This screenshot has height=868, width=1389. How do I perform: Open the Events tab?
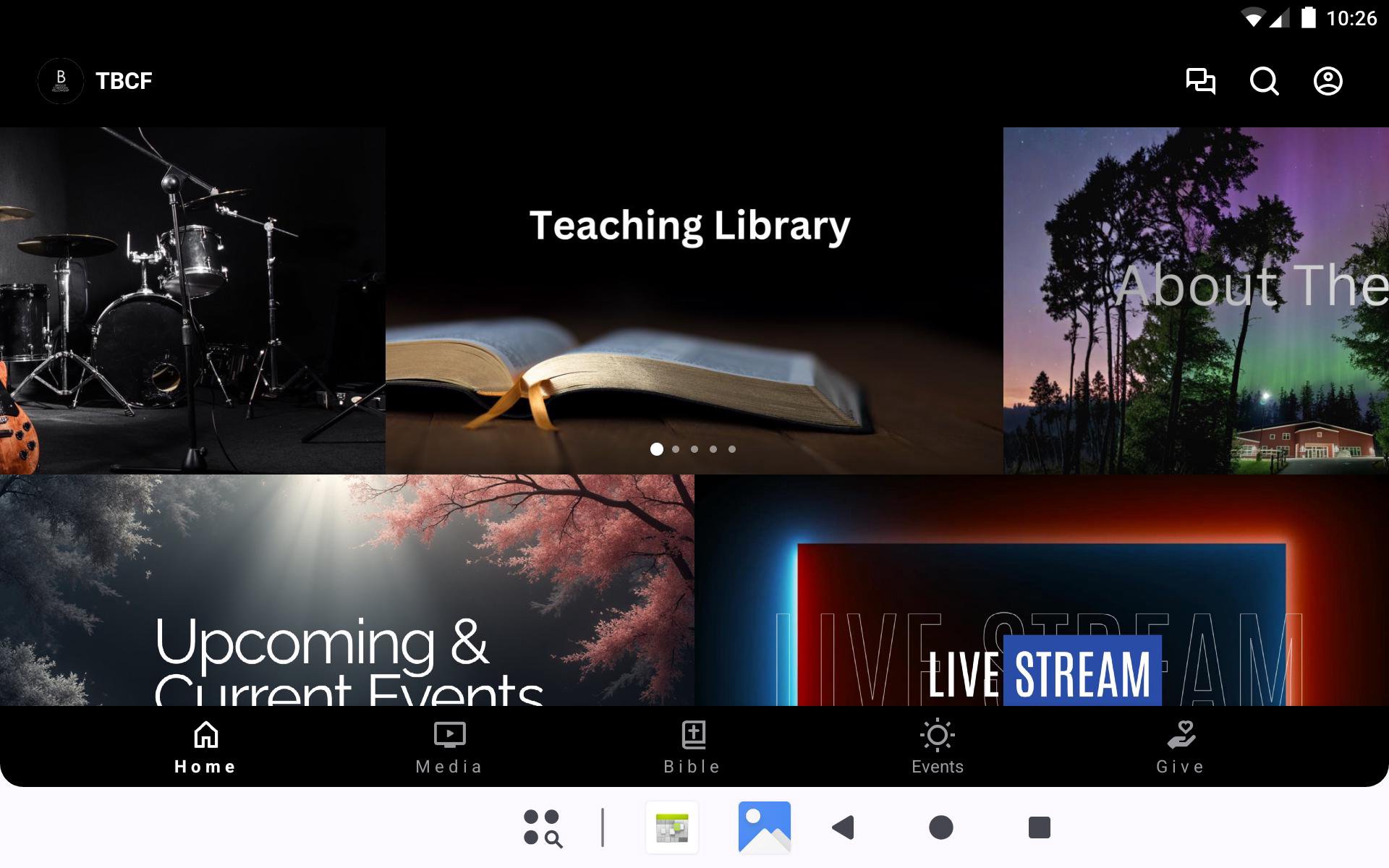tap(937, 747)
